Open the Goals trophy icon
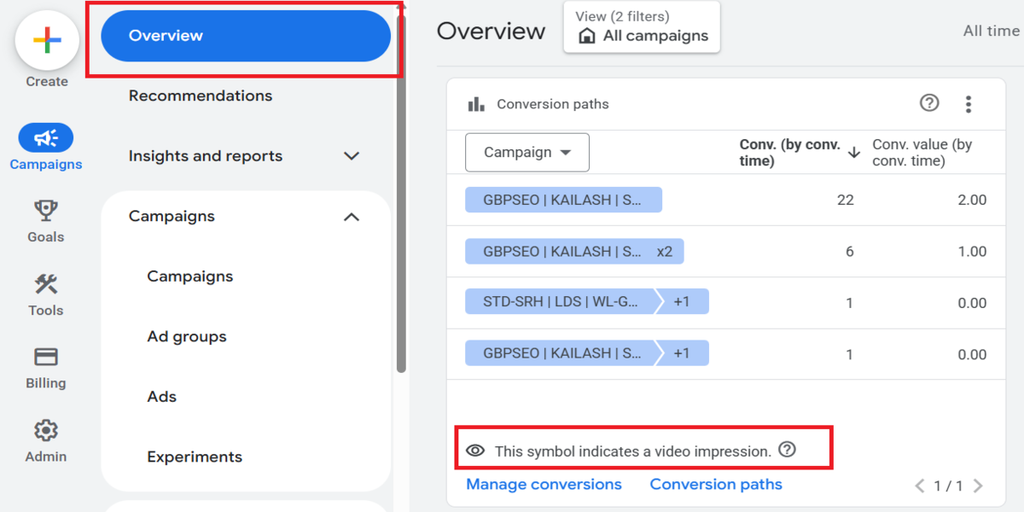Viewport: 1024px width, 512px height. tap(46, 210)
